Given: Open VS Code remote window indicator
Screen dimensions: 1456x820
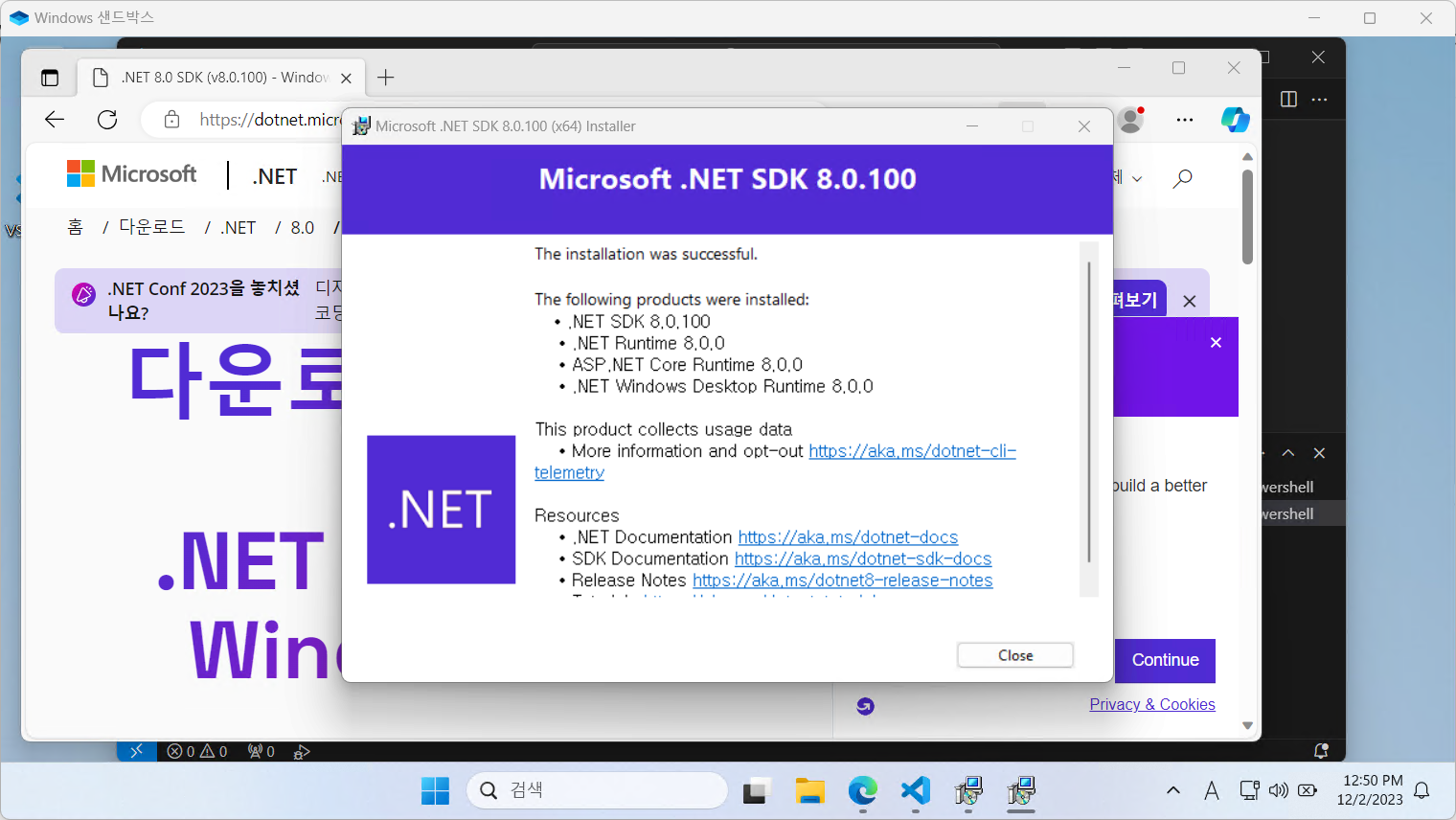Looking at the screenshot, I should click(136, 751).
